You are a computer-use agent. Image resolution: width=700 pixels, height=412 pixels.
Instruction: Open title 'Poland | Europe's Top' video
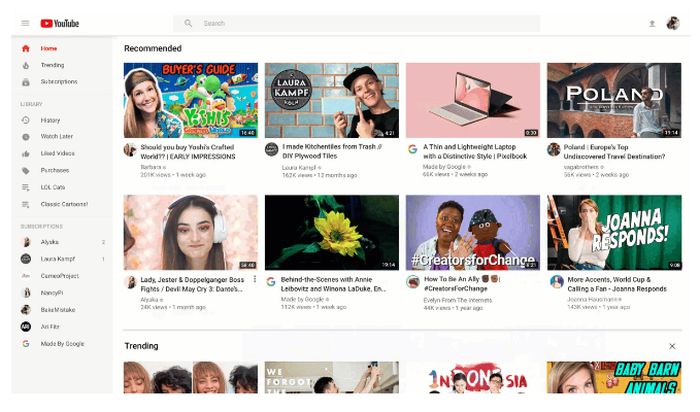point(614,152)
